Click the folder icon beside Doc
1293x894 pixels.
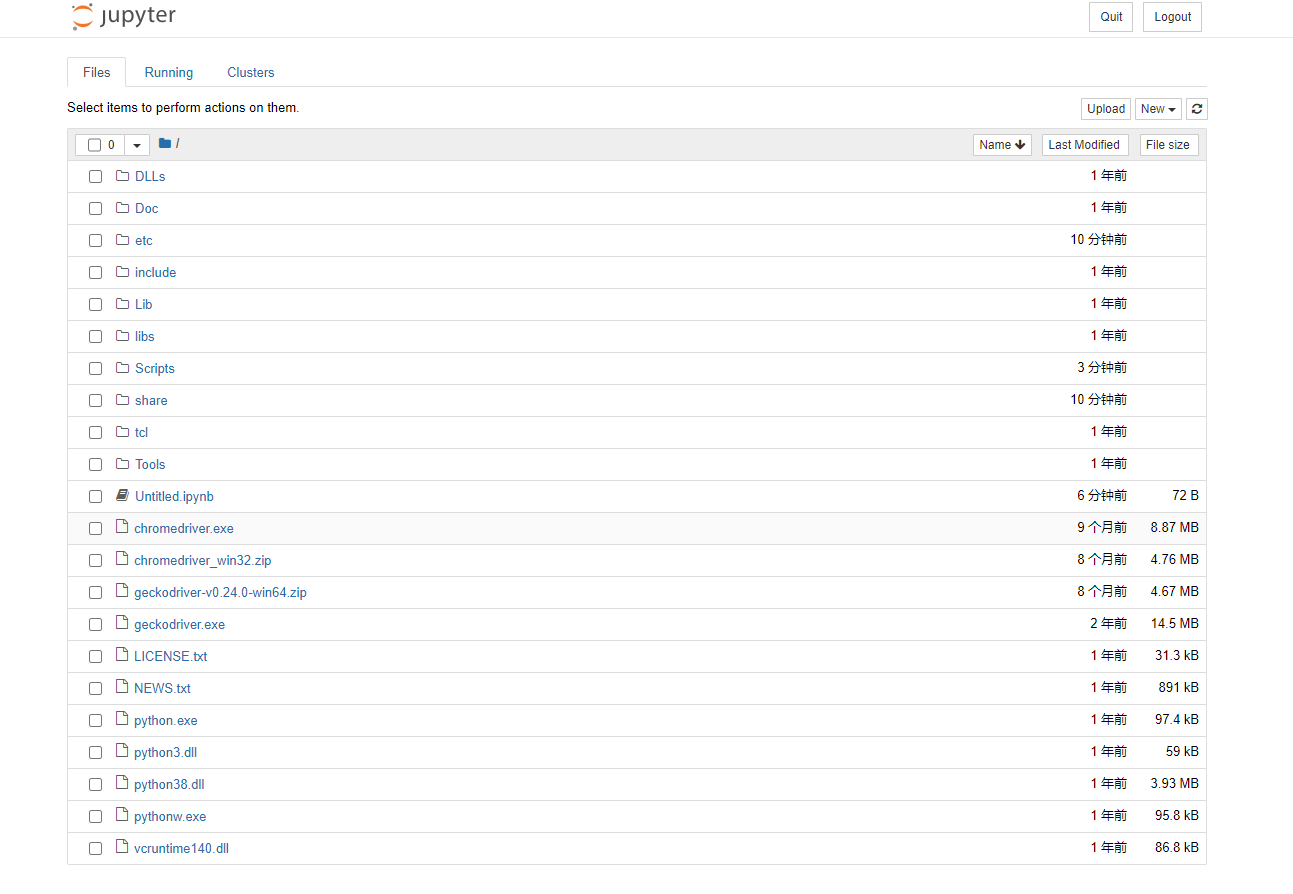click(x=123, y=208)
